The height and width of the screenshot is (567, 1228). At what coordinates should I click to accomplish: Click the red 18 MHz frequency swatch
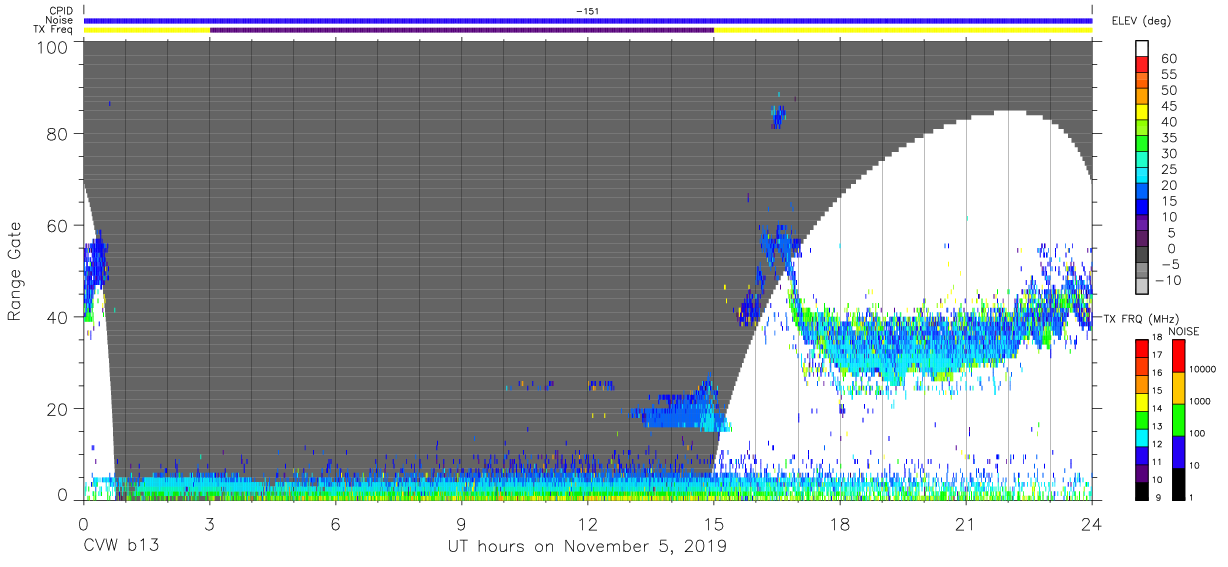tap(1144, 347)
